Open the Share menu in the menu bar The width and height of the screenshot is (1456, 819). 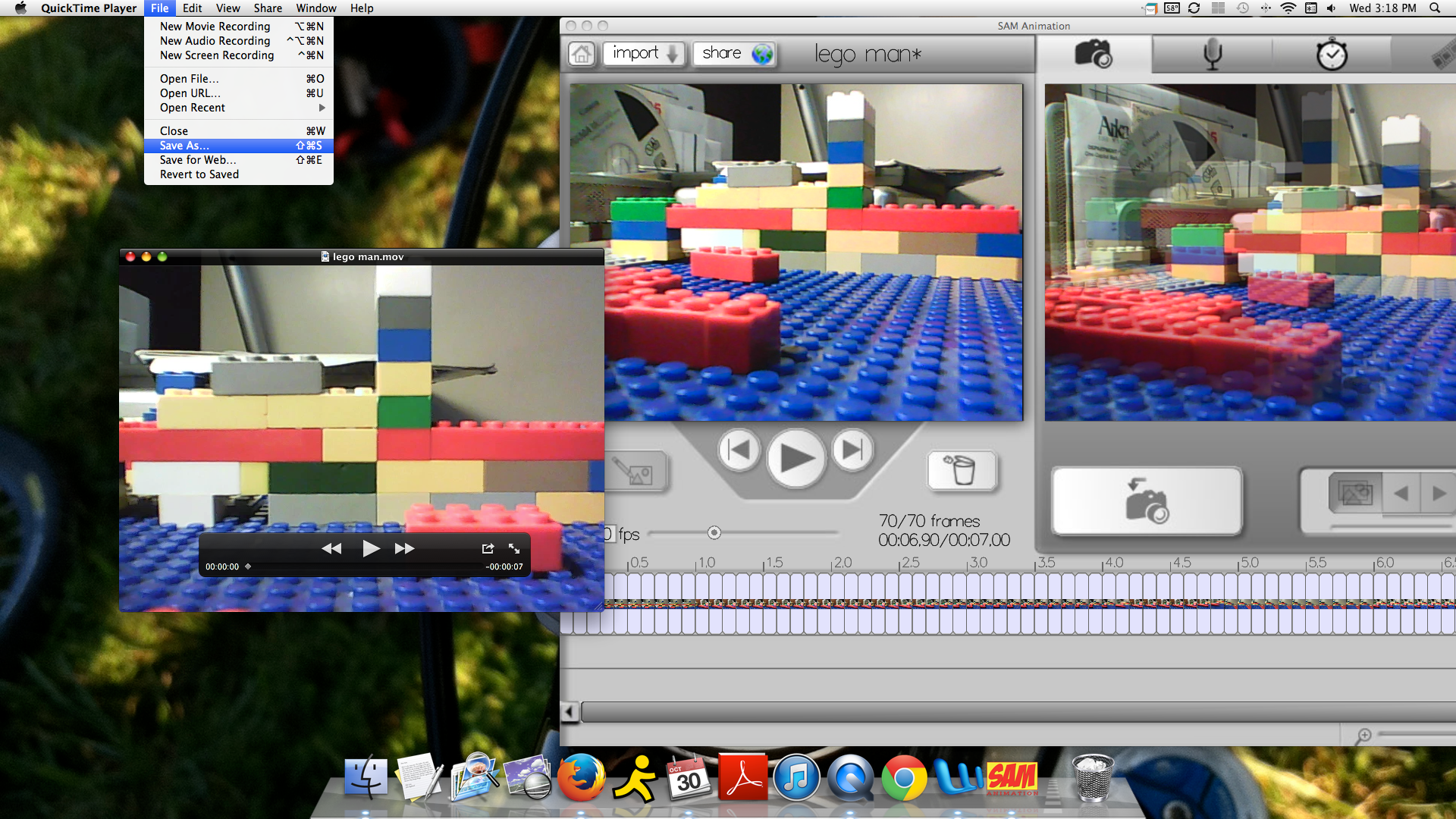pyautogui.click(x=268, y=8)
